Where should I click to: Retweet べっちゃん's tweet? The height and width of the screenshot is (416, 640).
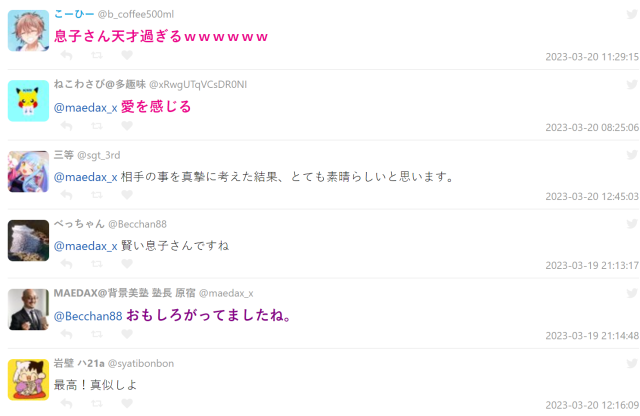click(x=97, y=264)
